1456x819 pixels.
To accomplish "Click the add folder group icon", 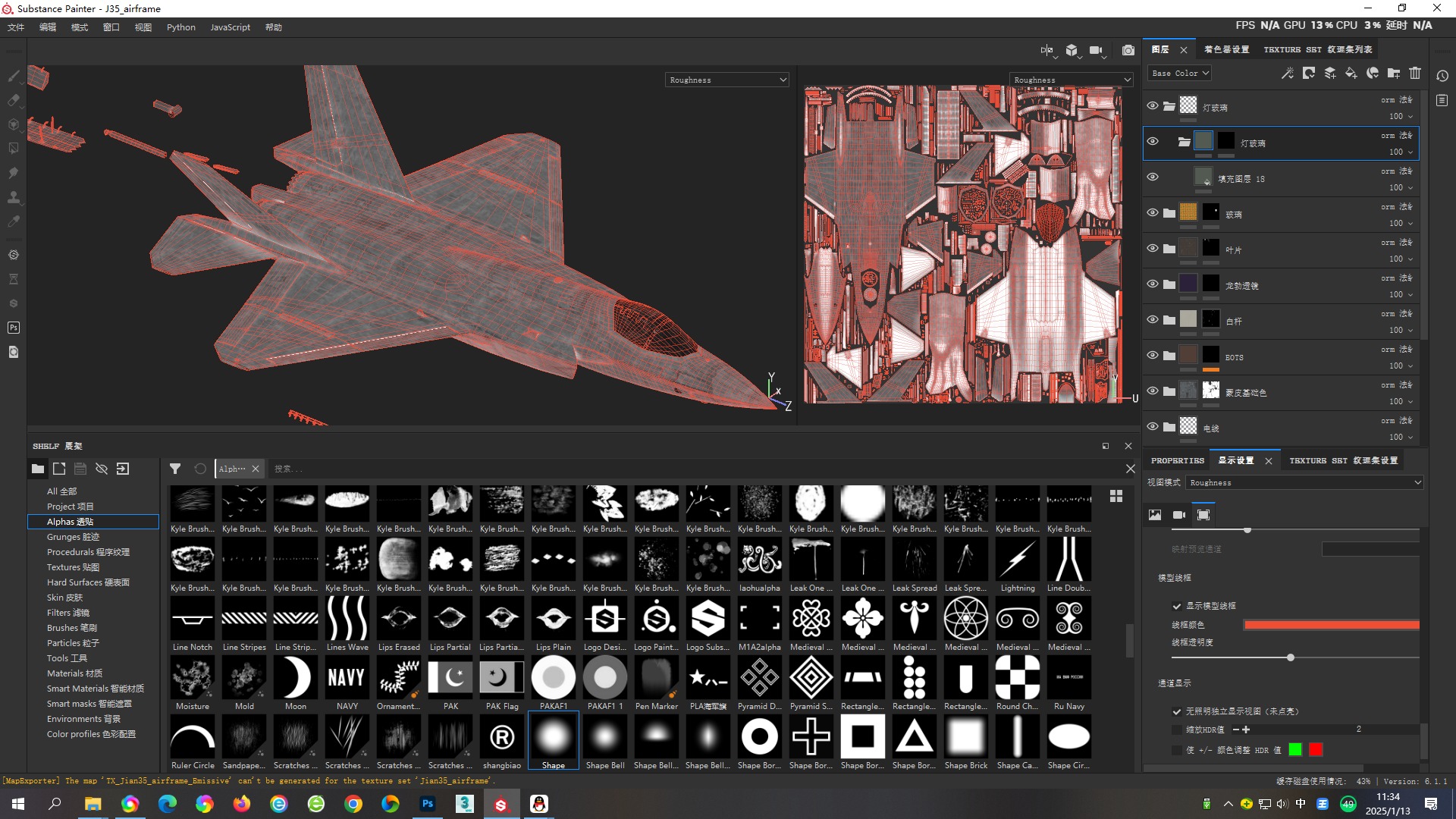I will [x=1394, y=73].
